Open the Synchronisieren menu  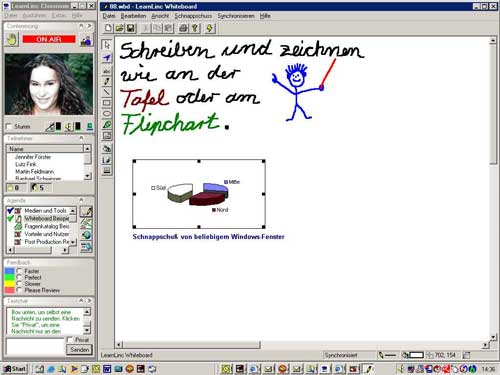coord(236,16)
